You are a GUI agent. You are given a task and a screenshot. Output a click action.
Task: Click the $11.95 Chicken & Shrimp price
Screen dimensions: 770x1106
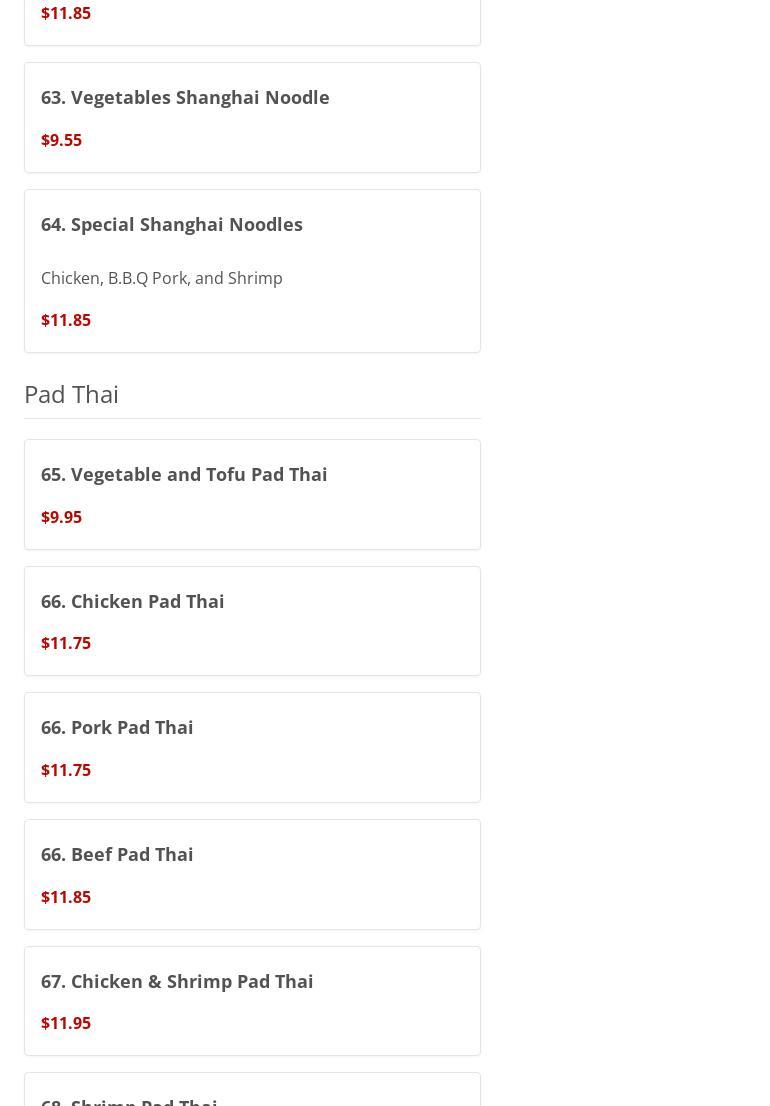[66, 1023]
